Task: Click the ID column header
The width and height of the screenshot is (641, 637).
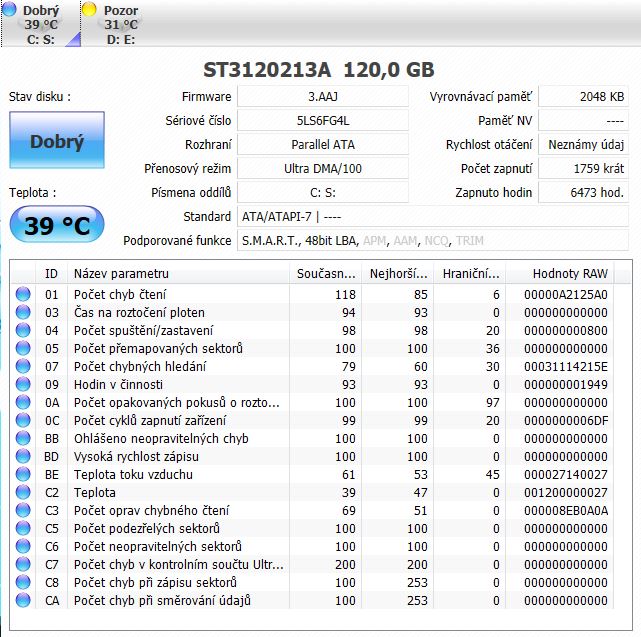Action: click(52, 273)
